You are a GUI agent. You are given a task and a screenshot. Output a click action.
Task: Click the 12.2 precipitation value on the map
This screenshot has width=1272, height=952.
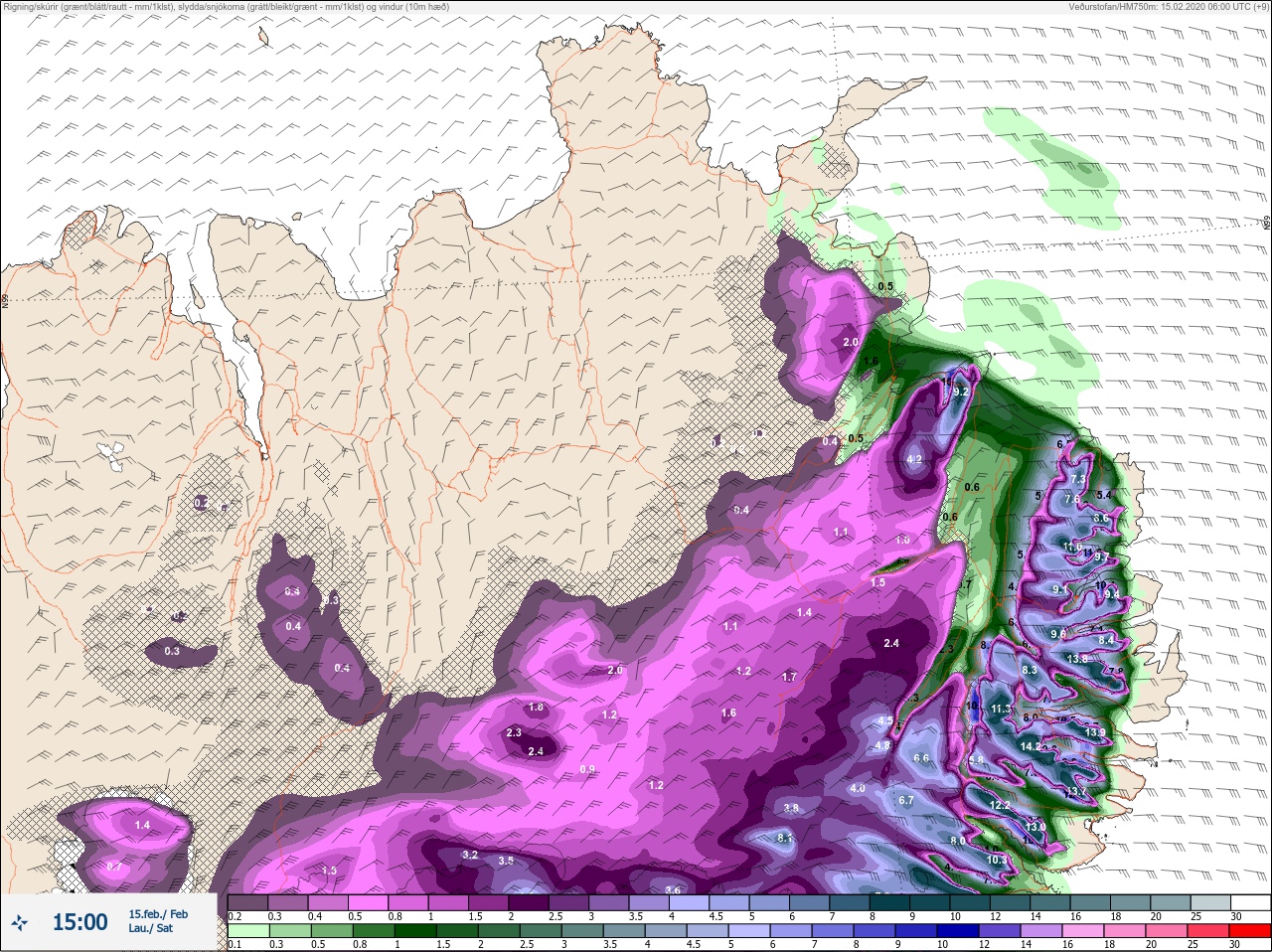1001,805
